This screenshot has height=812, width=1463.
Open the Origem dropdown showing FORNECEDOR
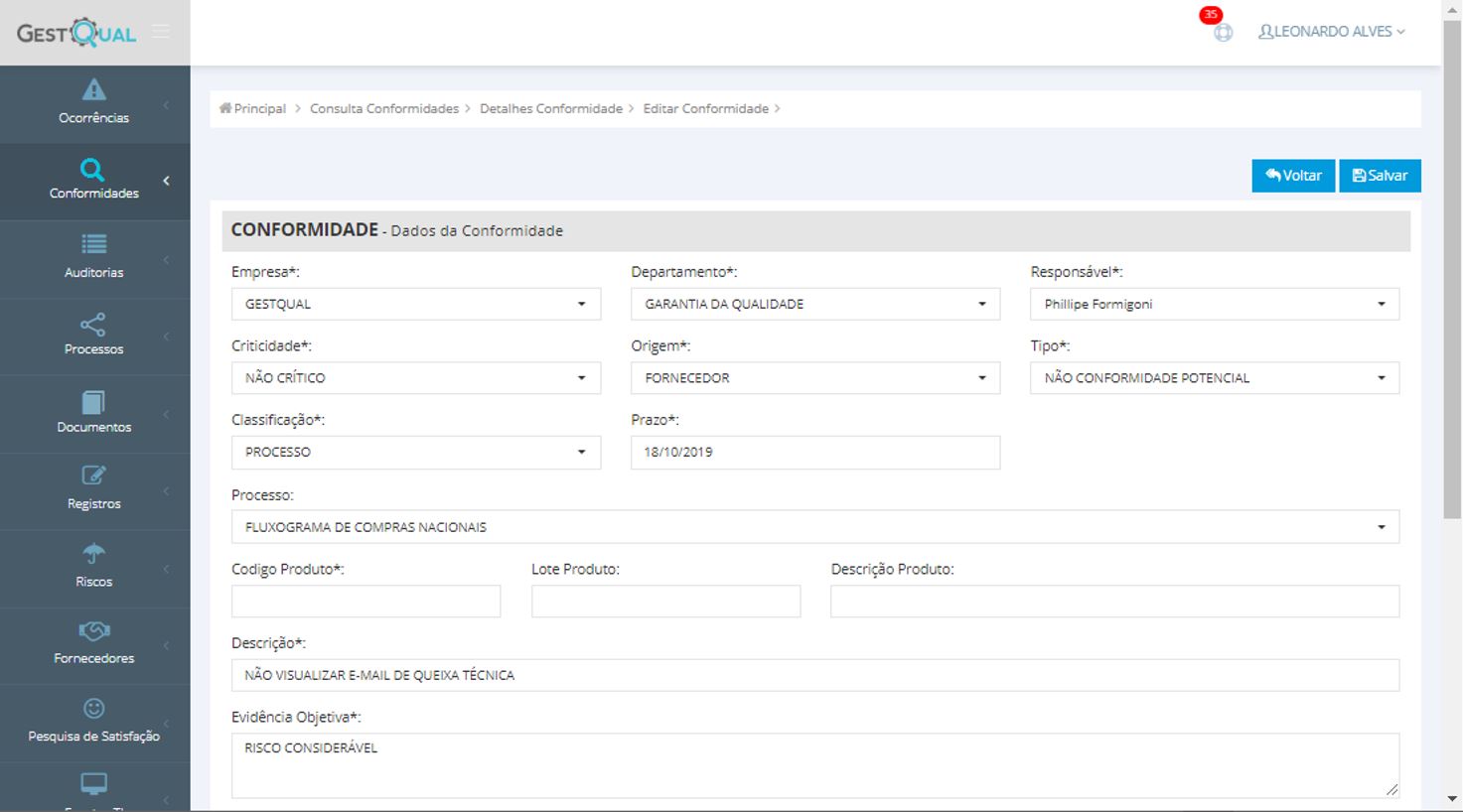point(815,377)
